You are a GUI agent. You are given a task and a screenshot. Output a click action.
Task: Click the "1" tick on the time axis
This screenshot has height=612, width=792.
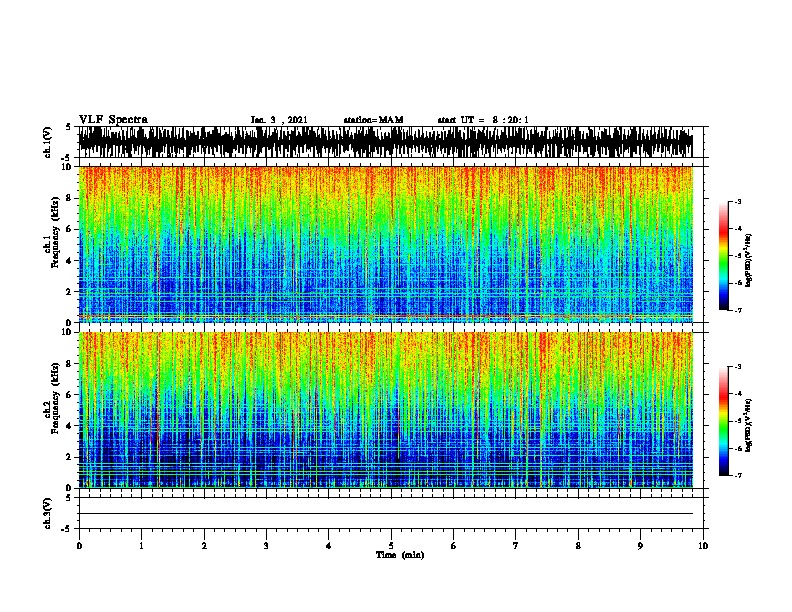pos(141,546)
